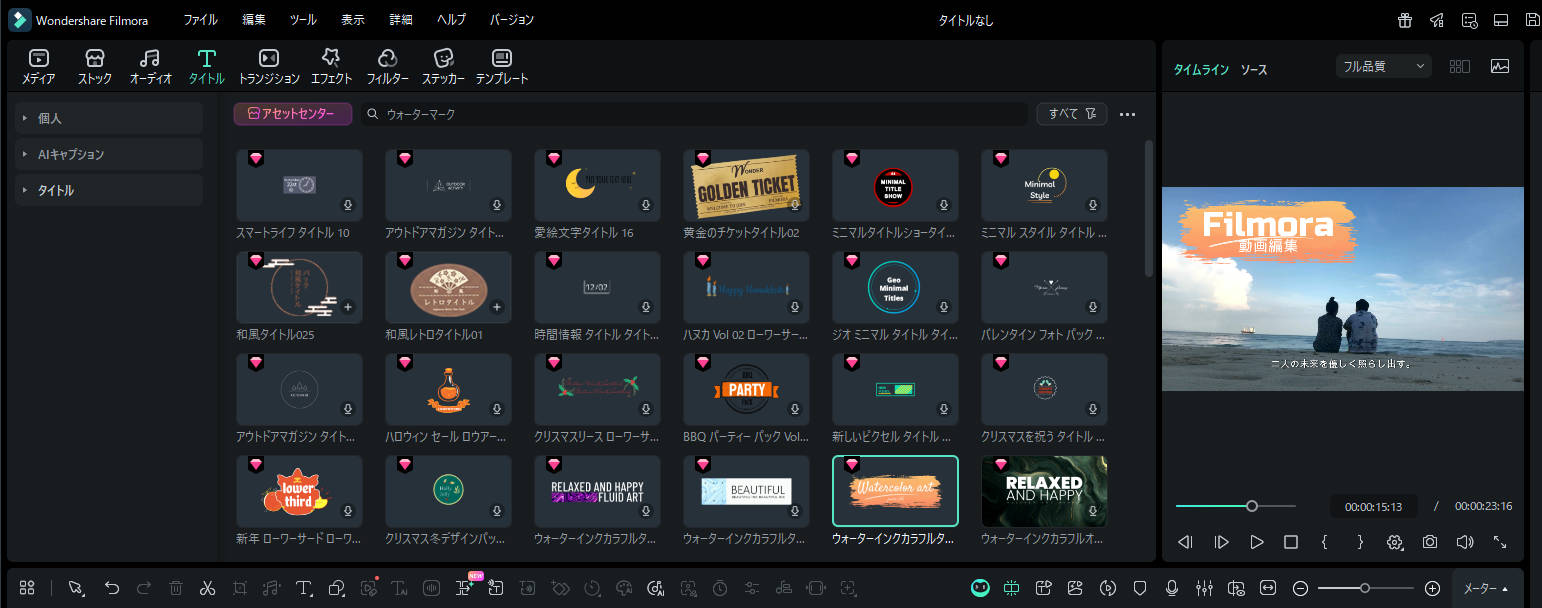
Task: Open the ステッカー stickers panel icon
Action: 443,66
